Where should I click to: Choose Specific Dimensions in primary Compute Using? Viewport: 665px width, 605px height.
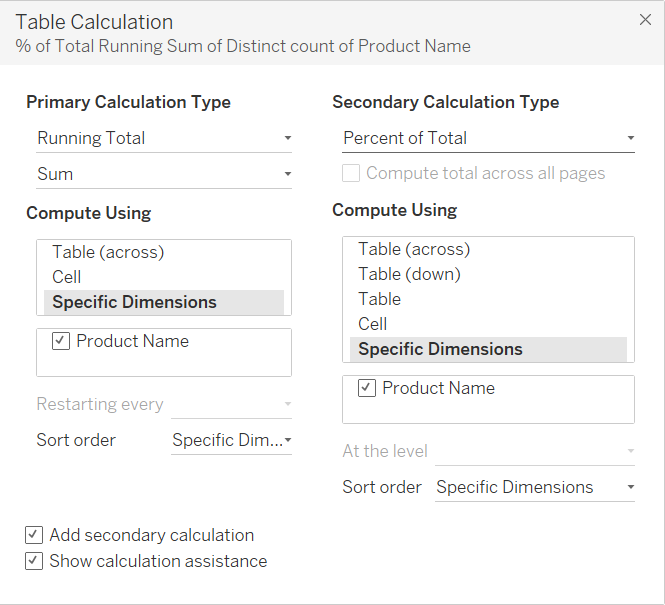point(134,302)
